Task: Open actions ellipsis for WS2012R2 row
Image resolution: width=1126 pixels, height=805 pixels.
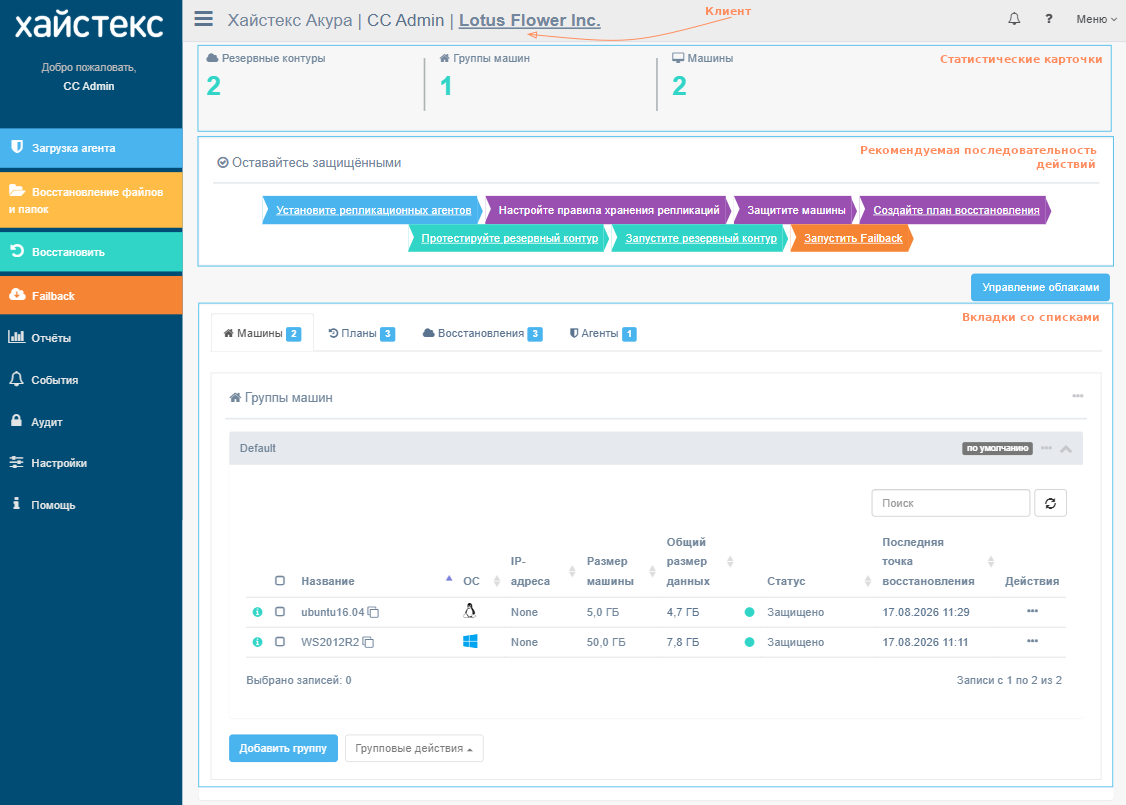Action: point(1032,641)
